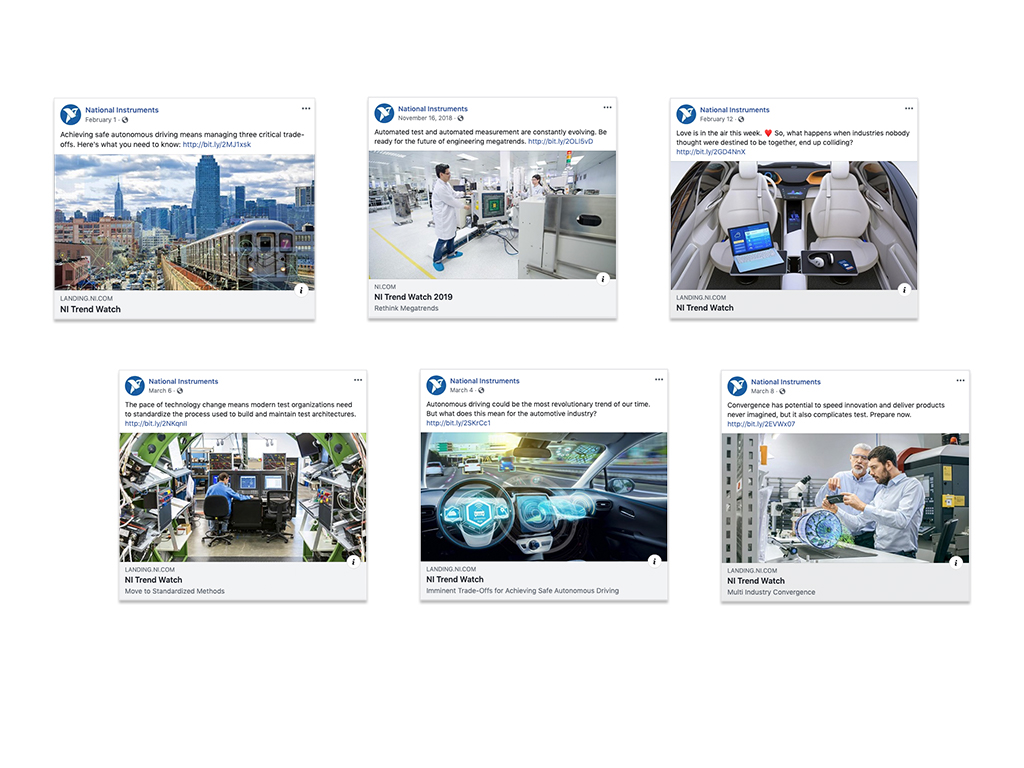Click the info icon on the control room image
This screenshot has width=1024, height=768.
coord(353,561)
